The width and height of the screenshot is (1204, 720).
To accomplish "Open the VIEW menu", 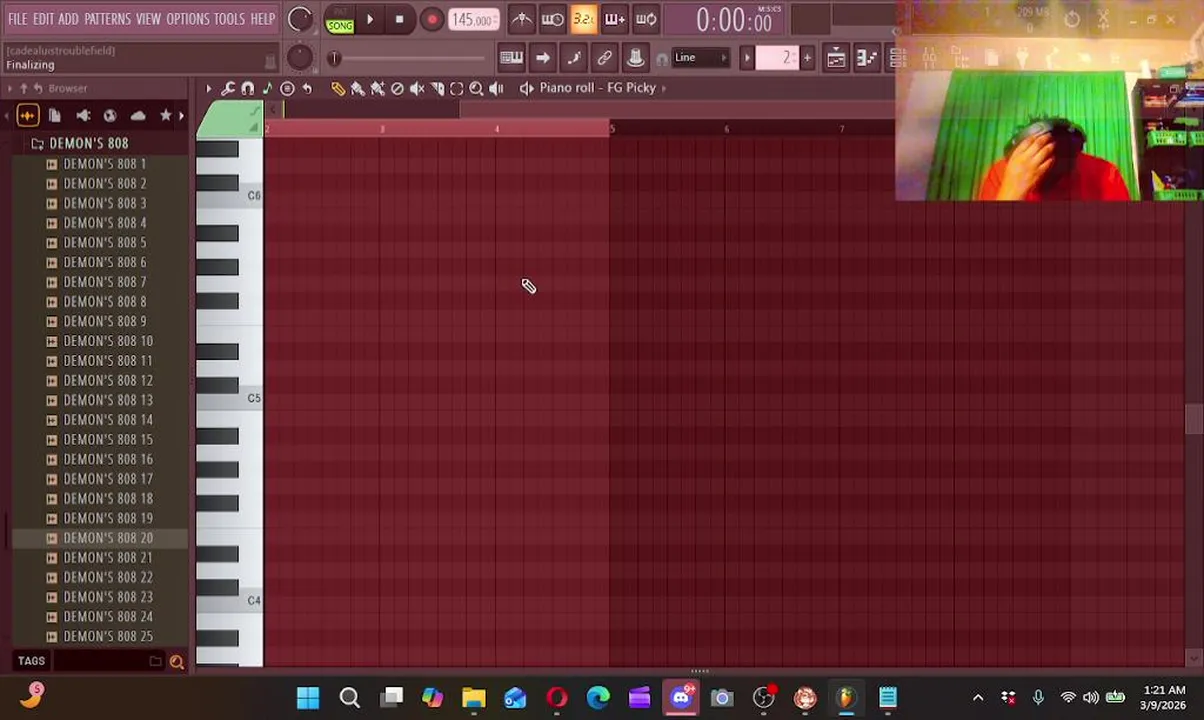I will pyautogui.click(x=148, y=19).
